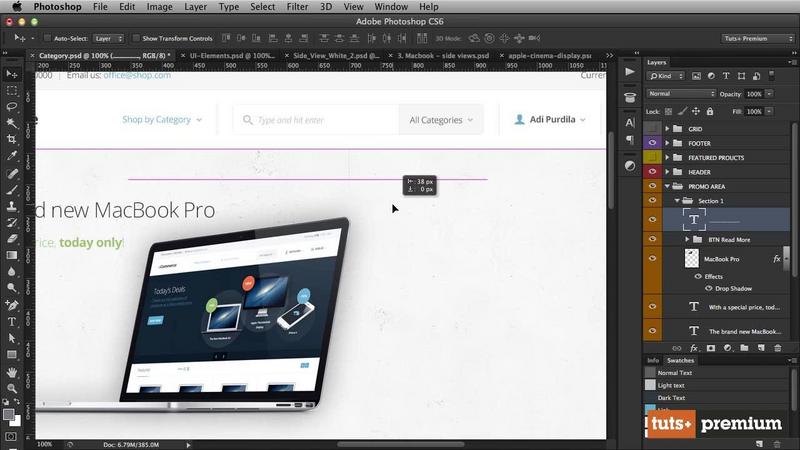Screen dimensions: 800x450
Task: Filter layers by type (T) icon
Action: (x=726, y=76)
